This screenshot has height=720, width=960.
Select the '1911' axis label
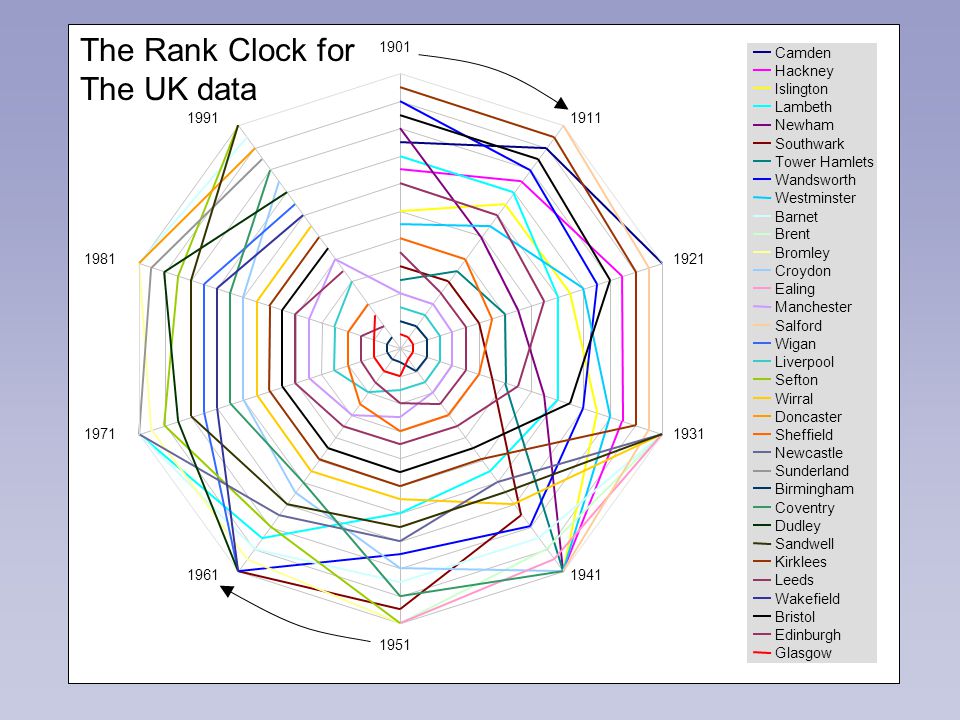click(x=585, y=118)
